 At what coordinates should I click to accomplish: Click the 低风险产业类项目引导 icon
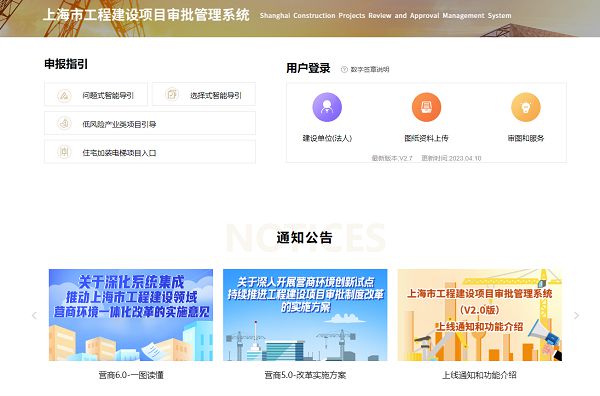tap(64, 124)
